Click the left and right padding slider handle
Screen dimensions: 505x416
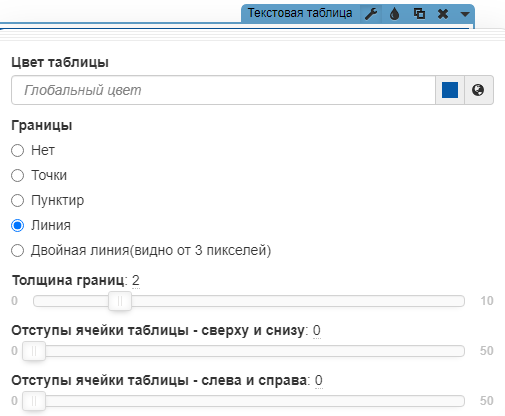(34, 401)
